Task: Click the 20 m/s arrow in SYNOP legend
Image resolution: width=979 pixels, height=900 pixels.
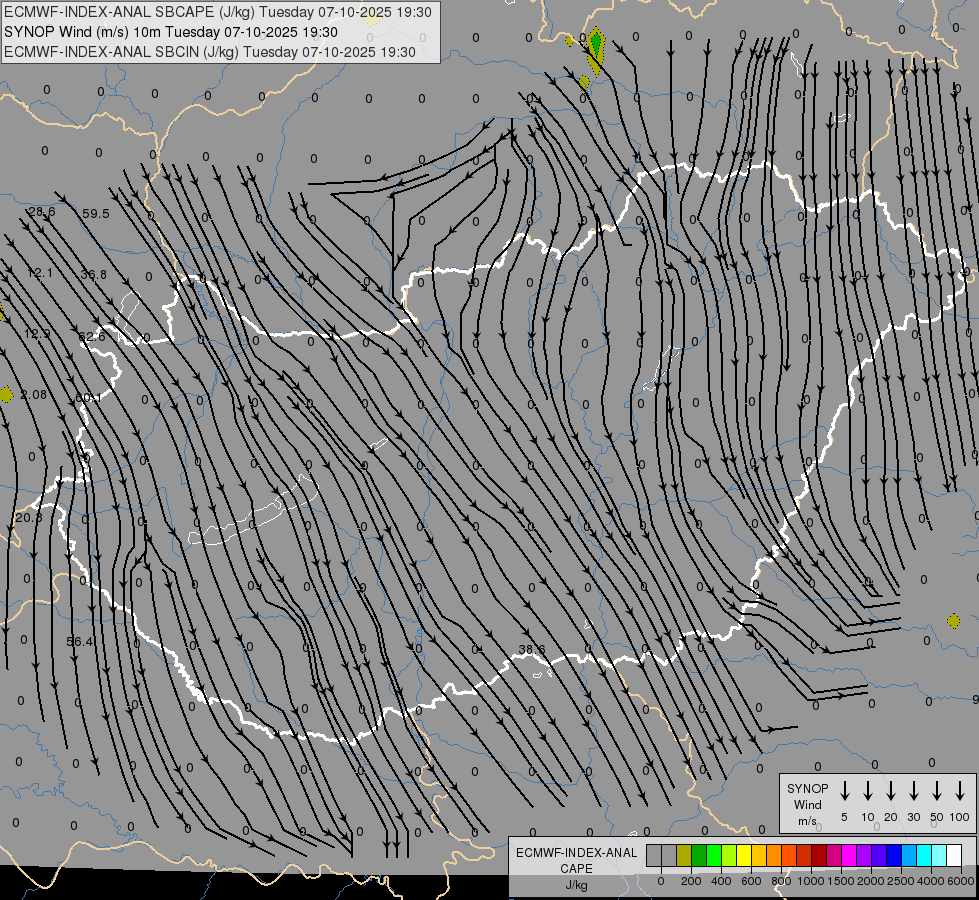Action: (x=890, y=791)
